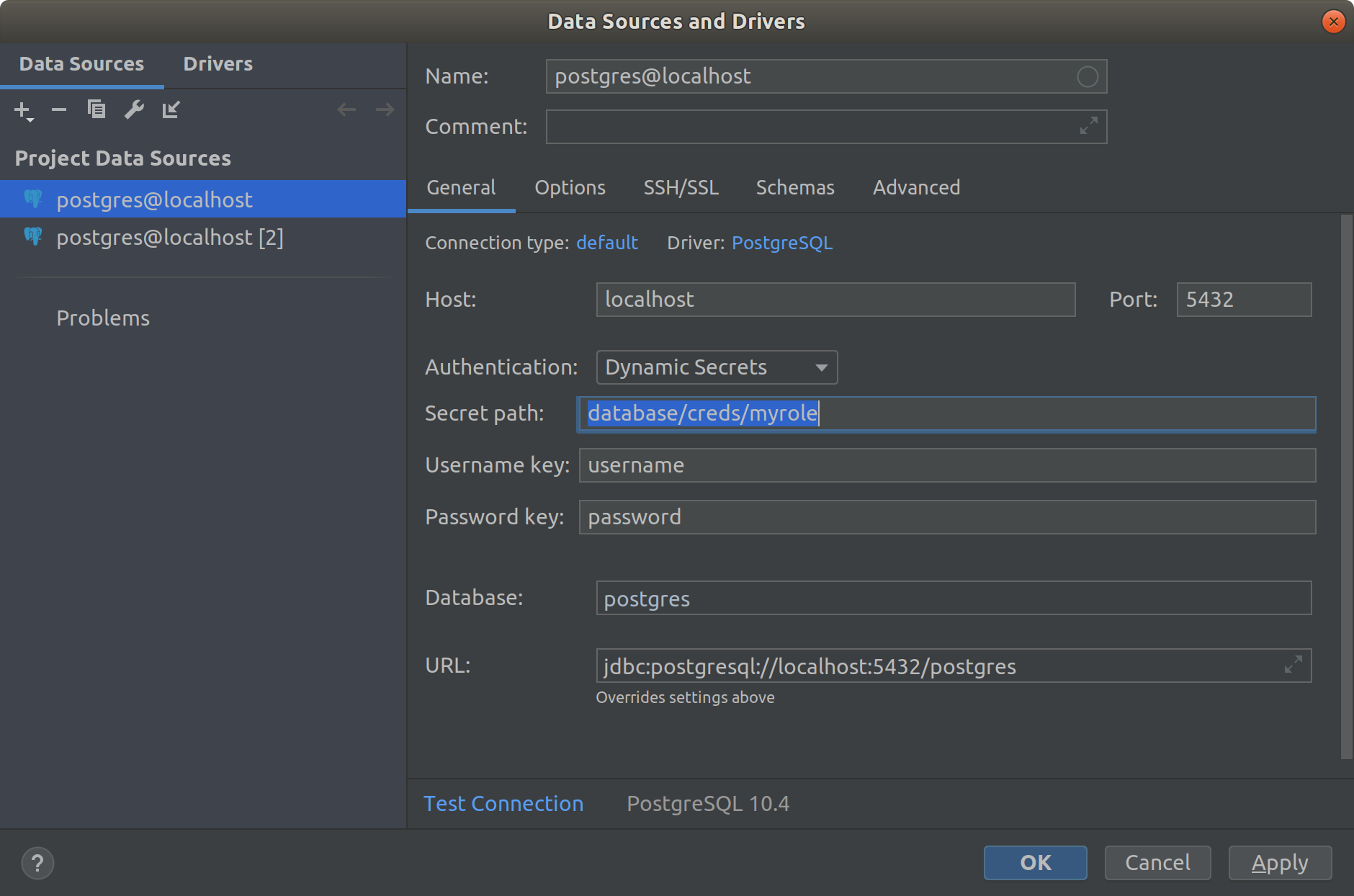Image resolution: width=1354 pixels, height=896 pixels.
Task: Click the PostgreSQL 10.4 version text
Action: (x=708, y=803)
